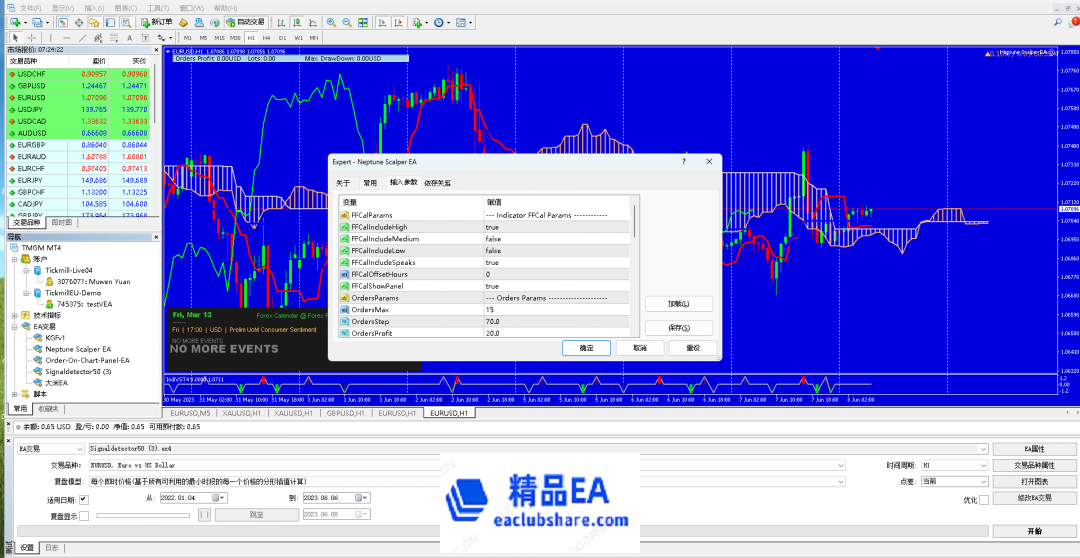Screen dimensions: 1080x558
Task: Expand the 技术指标 (Indicators) tree node
Action: (x=15, y=315)
